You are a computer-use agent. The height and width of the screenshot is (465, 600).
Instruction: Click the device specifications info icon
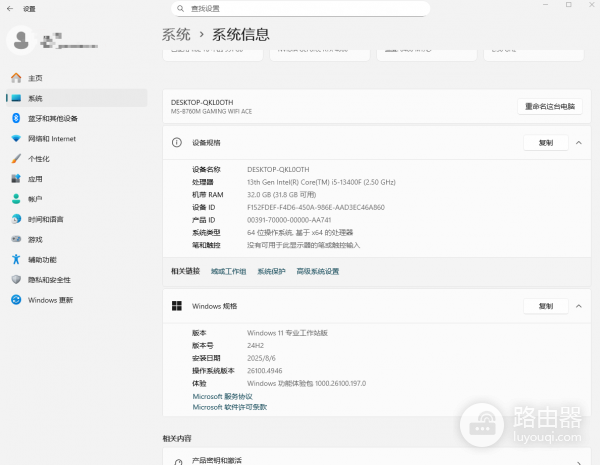click(177, 143)
